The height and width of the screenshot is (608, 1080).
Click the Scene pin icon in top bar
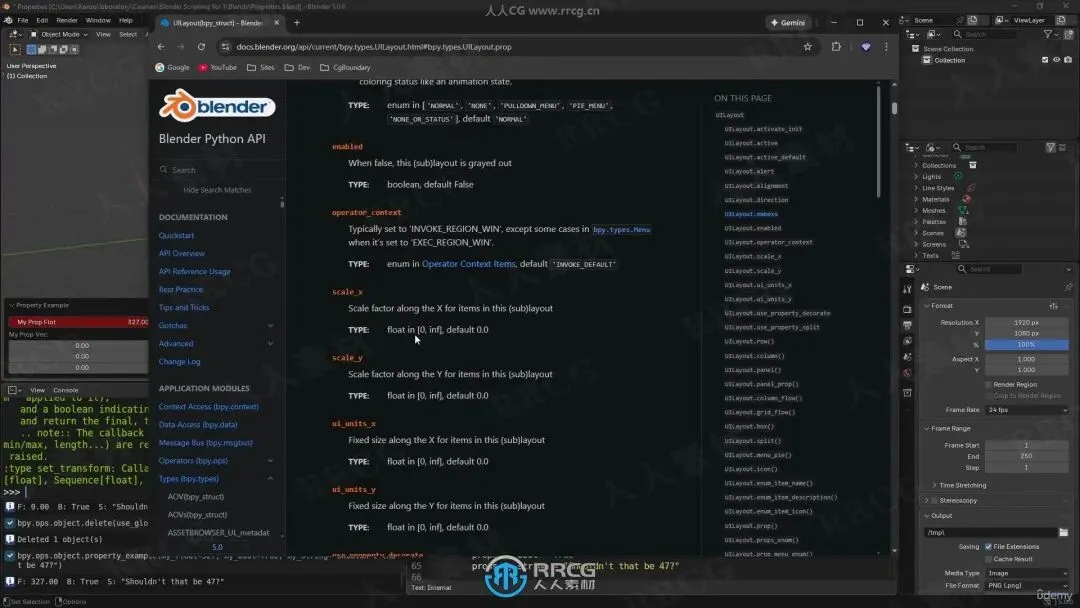tap(959, 20)
